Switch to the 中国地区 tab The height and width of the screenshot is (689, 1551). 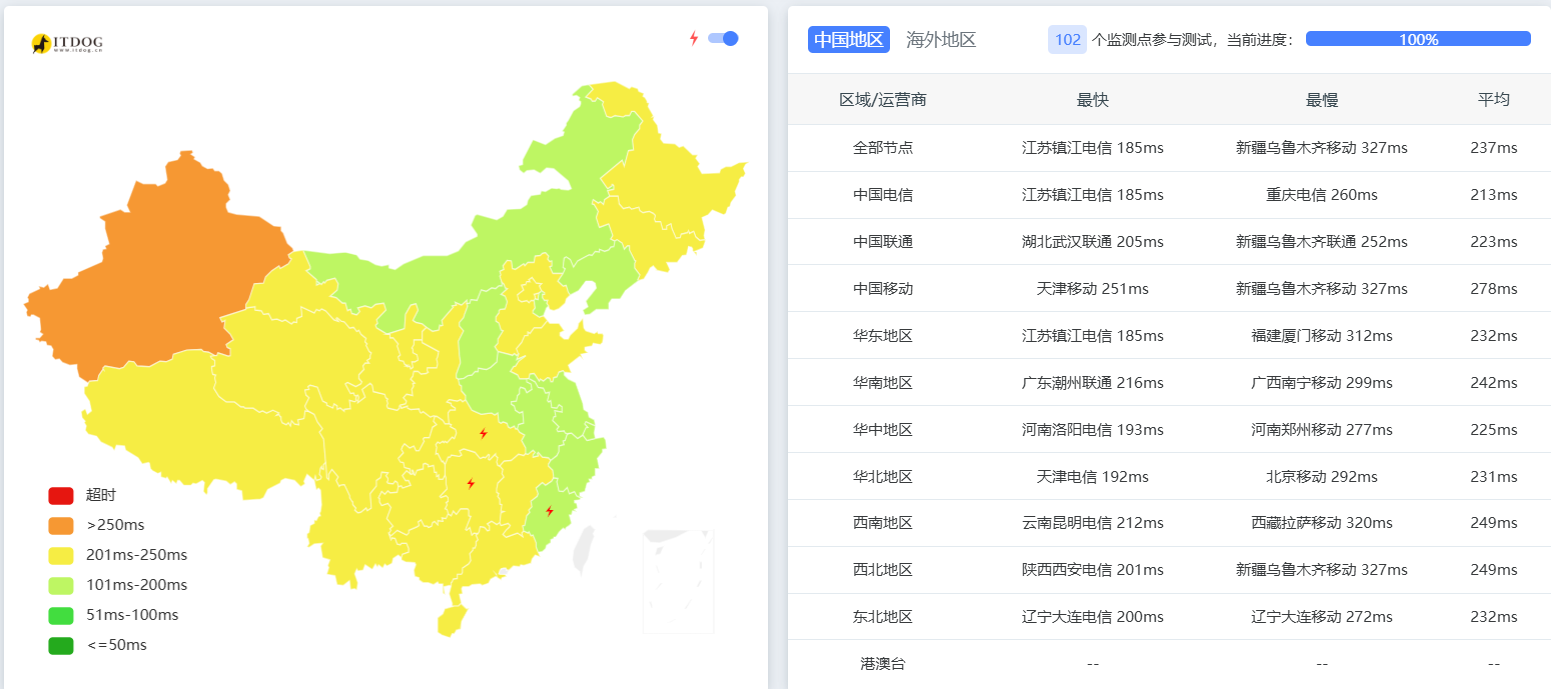tap(849, 39)
